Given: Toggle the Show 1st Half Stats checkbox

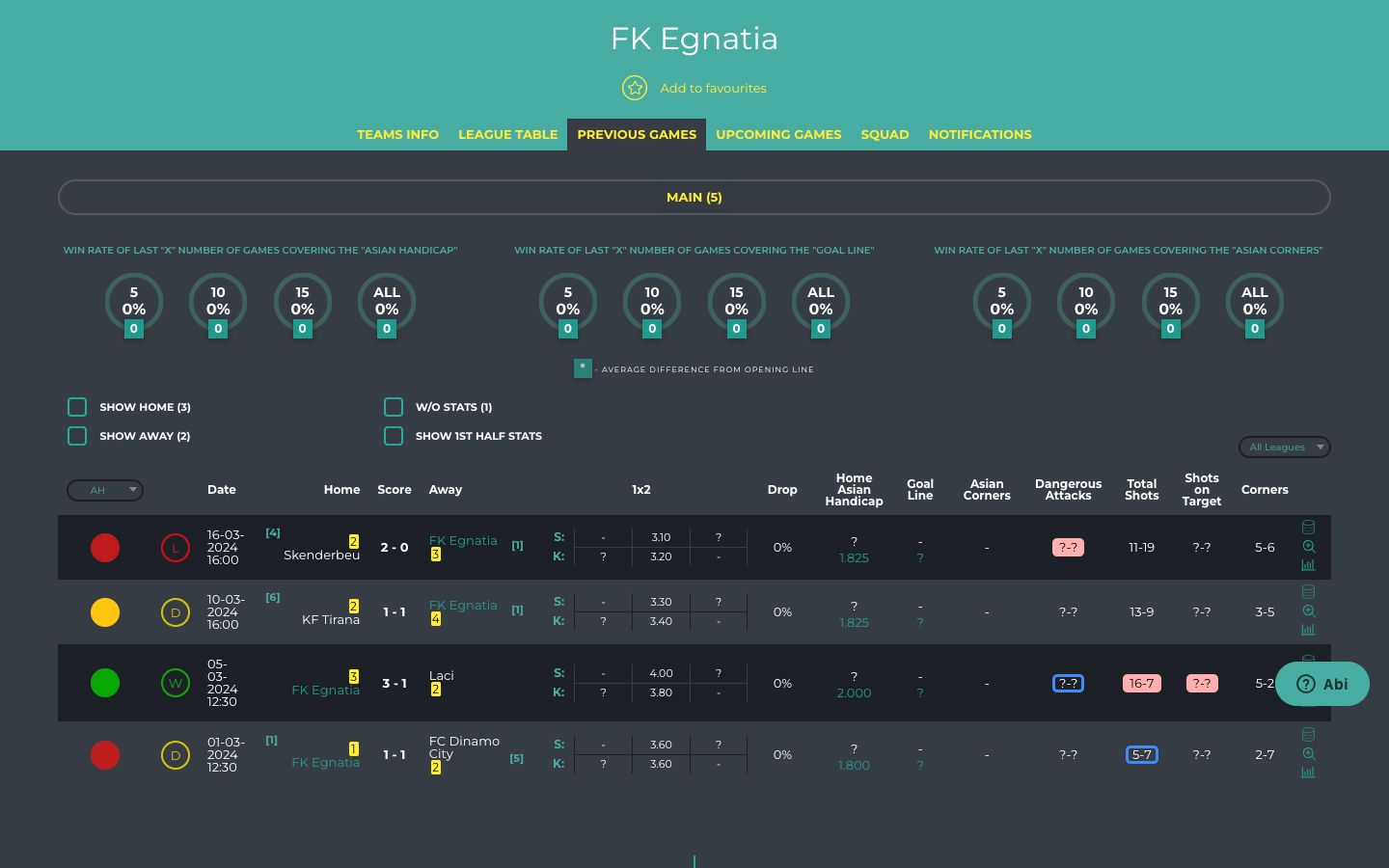Looking at the screenshot, I should click(394, 436).
